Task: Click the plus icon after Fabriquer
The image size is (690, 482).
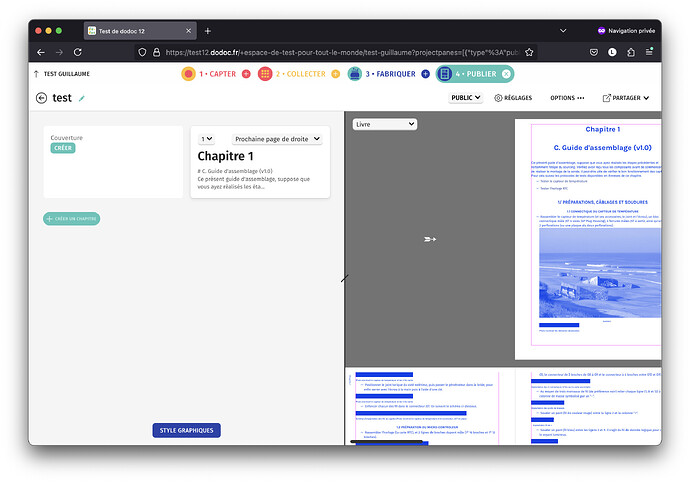Action: click(426, 74)
